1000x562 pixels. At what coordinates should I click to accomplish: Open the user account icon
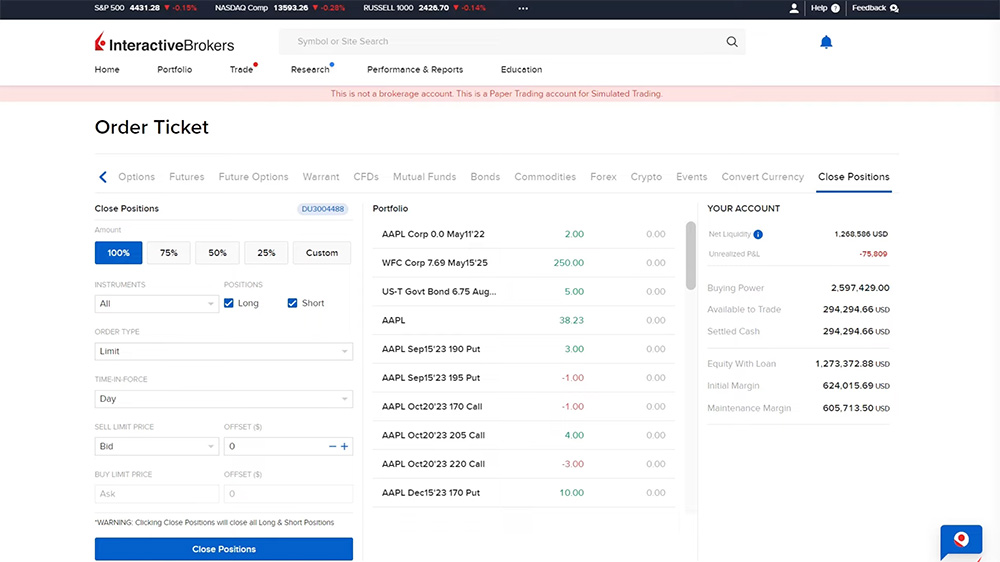794,8
